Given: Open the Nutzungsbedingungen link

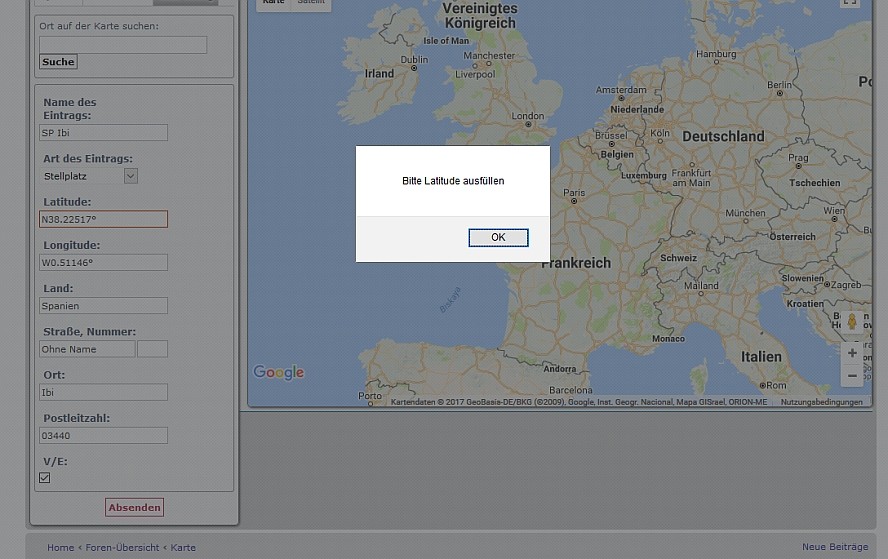Looking at the screenshot, I should [822, 402].
